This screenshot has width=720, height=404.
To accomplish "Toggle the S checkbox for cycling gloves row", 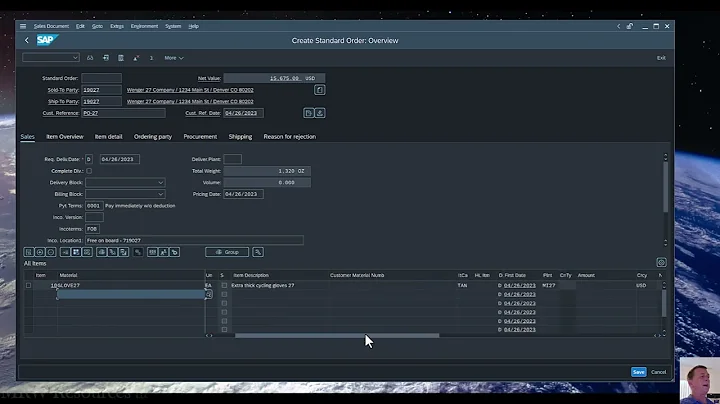I will (x=224, y=286).
